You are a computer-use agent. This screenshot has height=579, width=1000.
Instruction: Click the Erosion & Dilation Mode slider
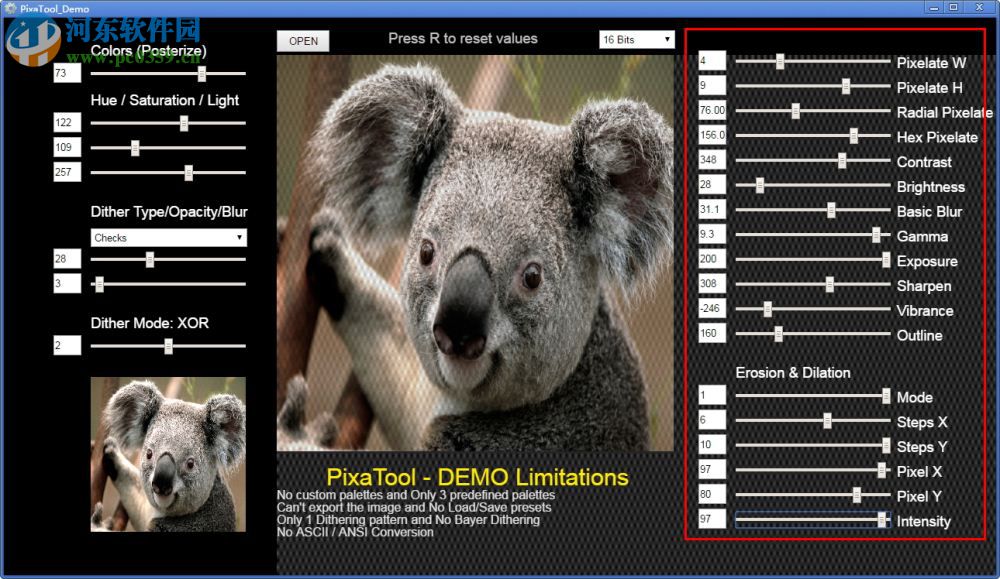click(884, 396)
